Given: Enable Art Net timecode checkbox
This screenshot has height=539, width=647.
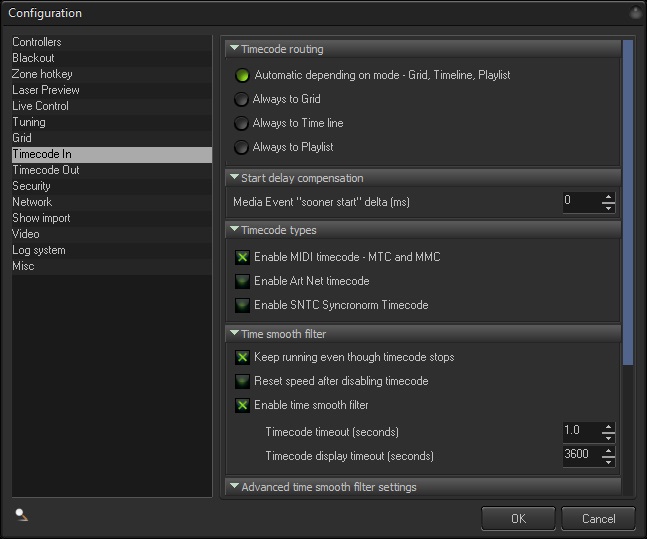Looking at the screenshot, I should tap(242, 281).
